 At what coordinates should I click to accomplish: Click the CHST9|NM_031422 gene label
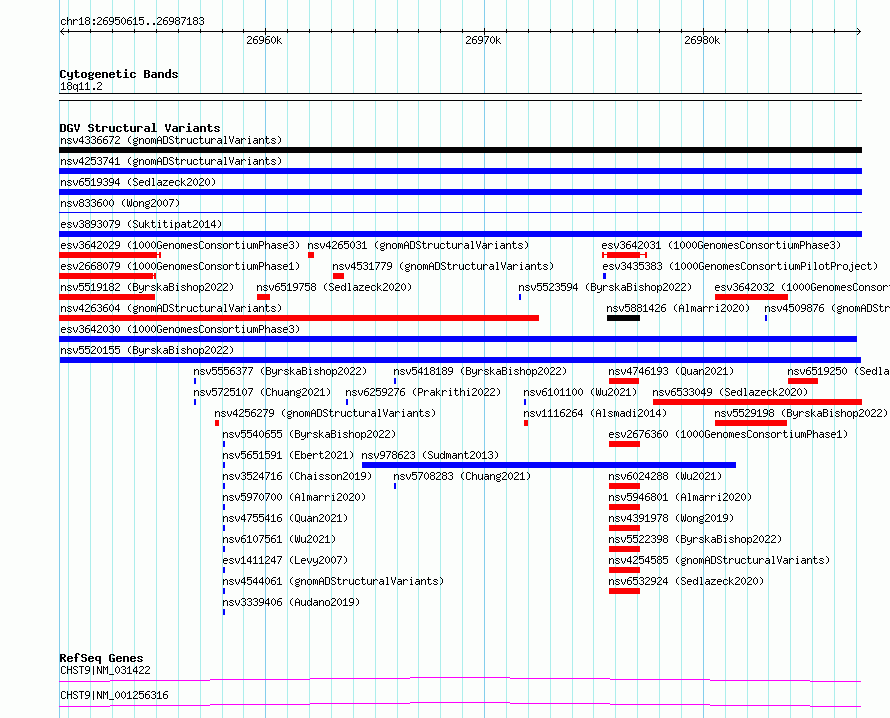click(x=105, y=670)
